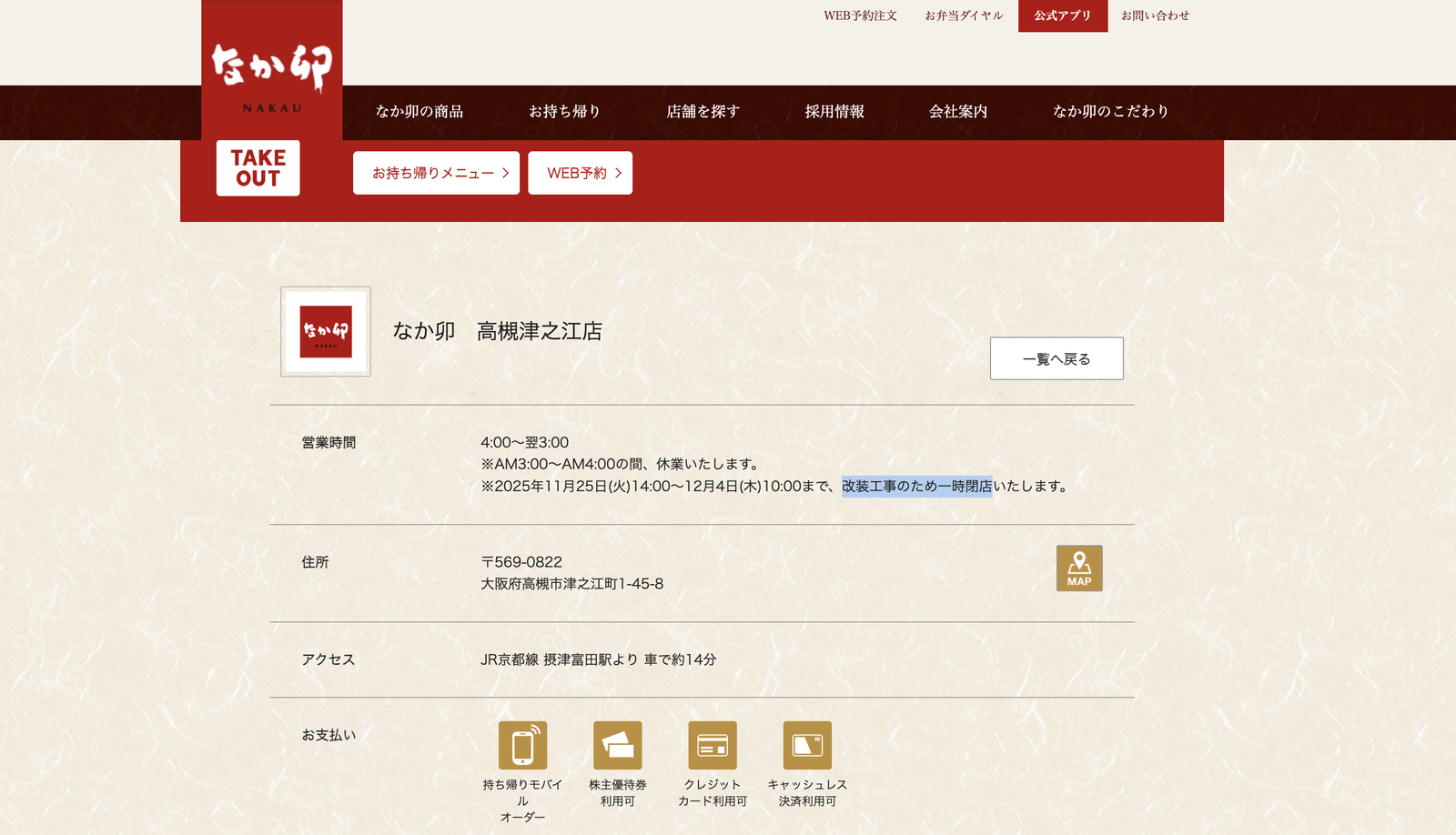Image resolution: width=1456 pixels, height=835 pixels.
Task: Click the アクセス row label
Action: coord(329,659)
